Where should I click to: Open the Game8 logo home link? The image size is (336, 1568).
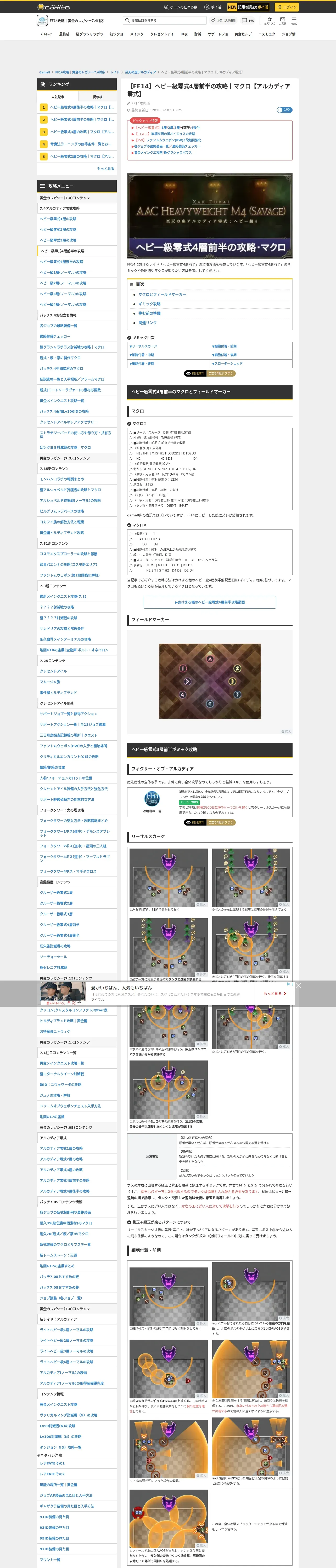coord(54,7)
